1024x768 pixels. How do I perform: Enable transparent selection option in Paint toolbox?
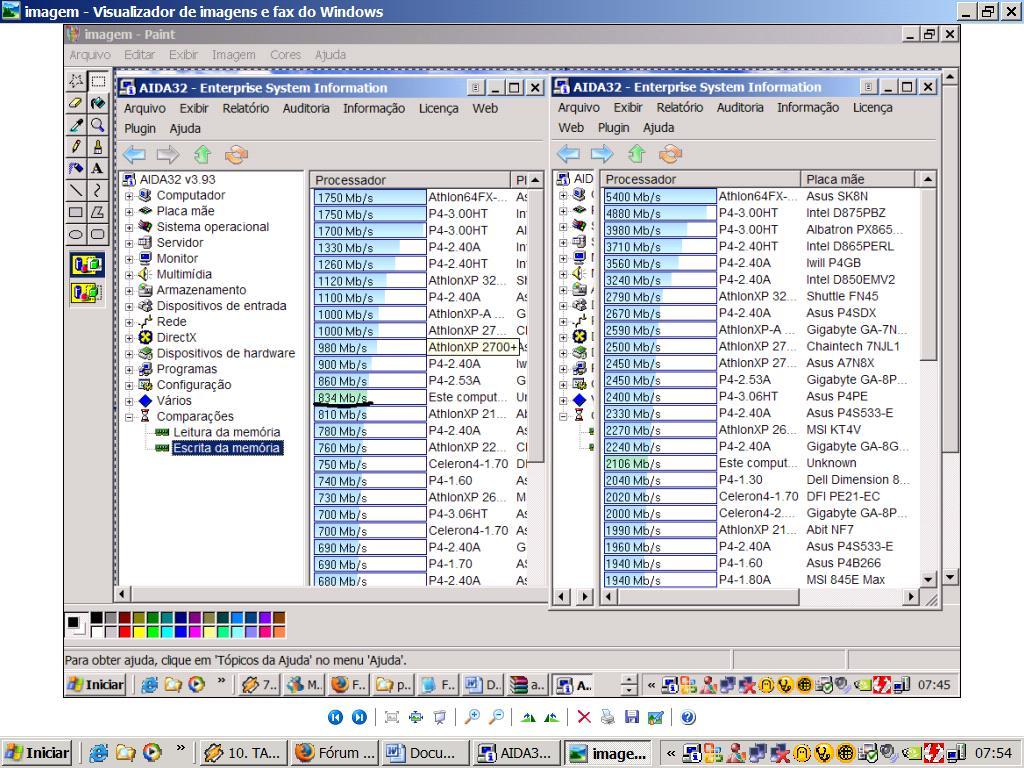point(87,292)
